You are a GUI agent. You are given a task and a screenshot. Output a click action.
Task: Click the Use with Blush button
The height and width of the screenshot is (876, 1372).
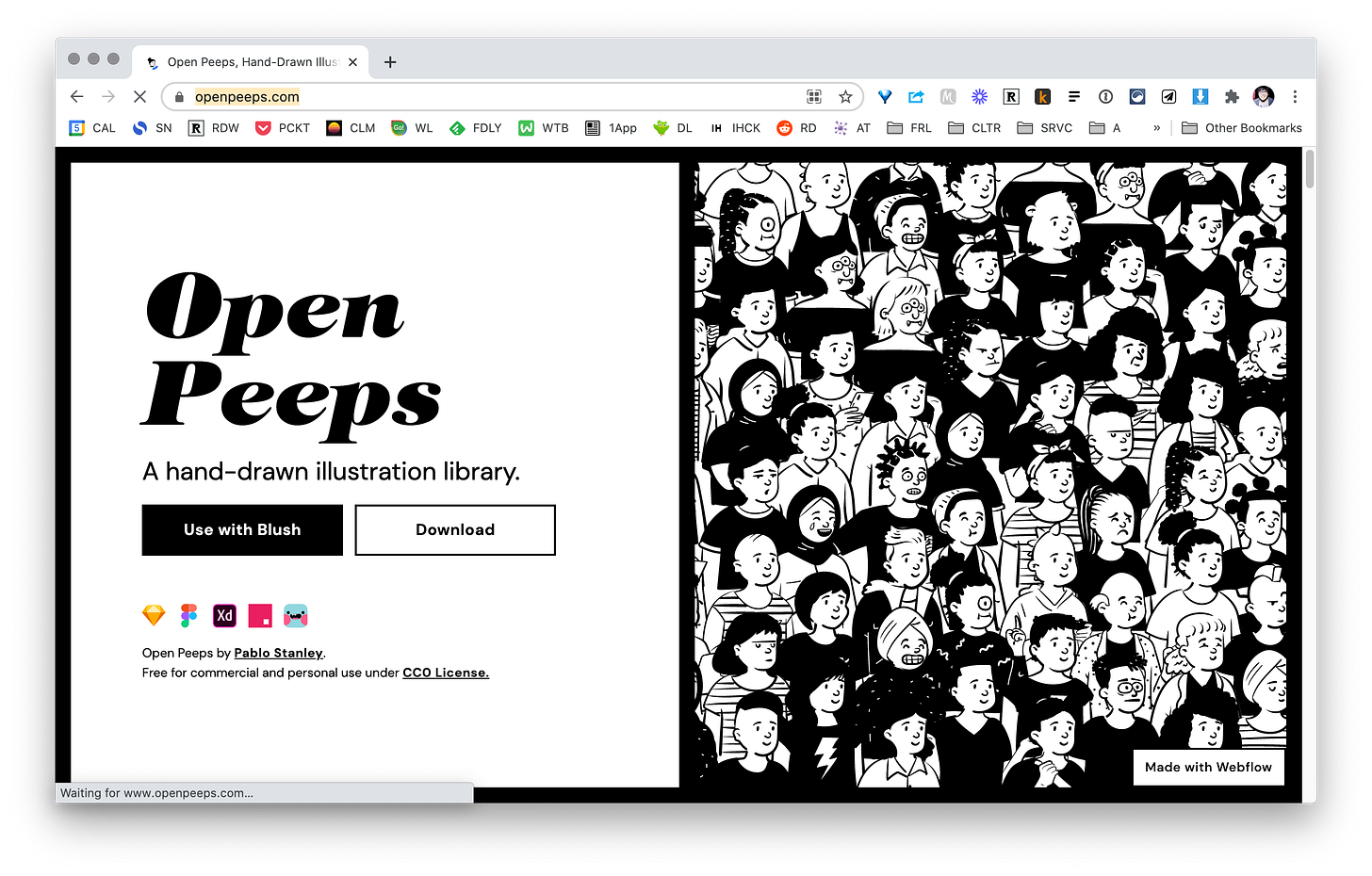[242, 529]
